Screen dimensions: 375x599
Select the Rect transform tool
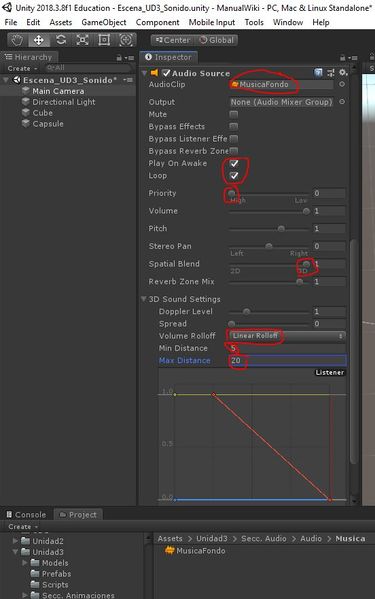point(104,40)
